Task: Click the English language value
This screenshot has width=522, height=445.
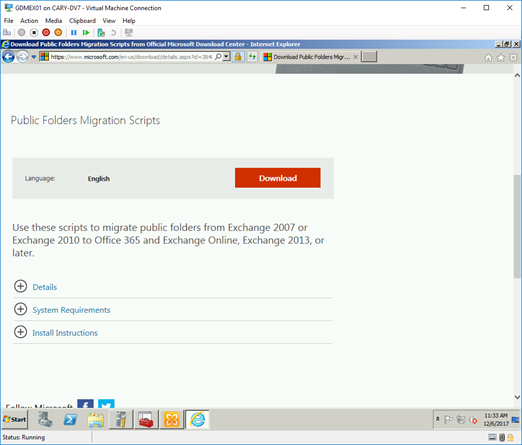Action: [99, 179]
